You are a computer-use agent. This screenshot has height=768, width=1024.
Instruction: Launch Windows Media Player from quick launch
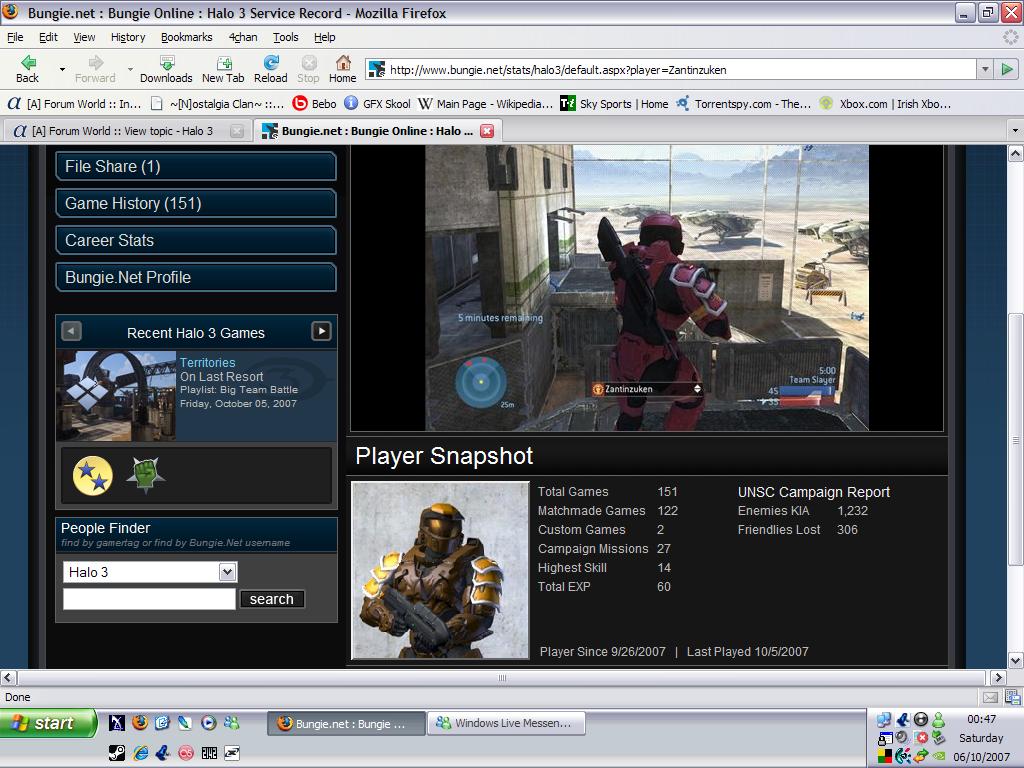pos(208,722)
